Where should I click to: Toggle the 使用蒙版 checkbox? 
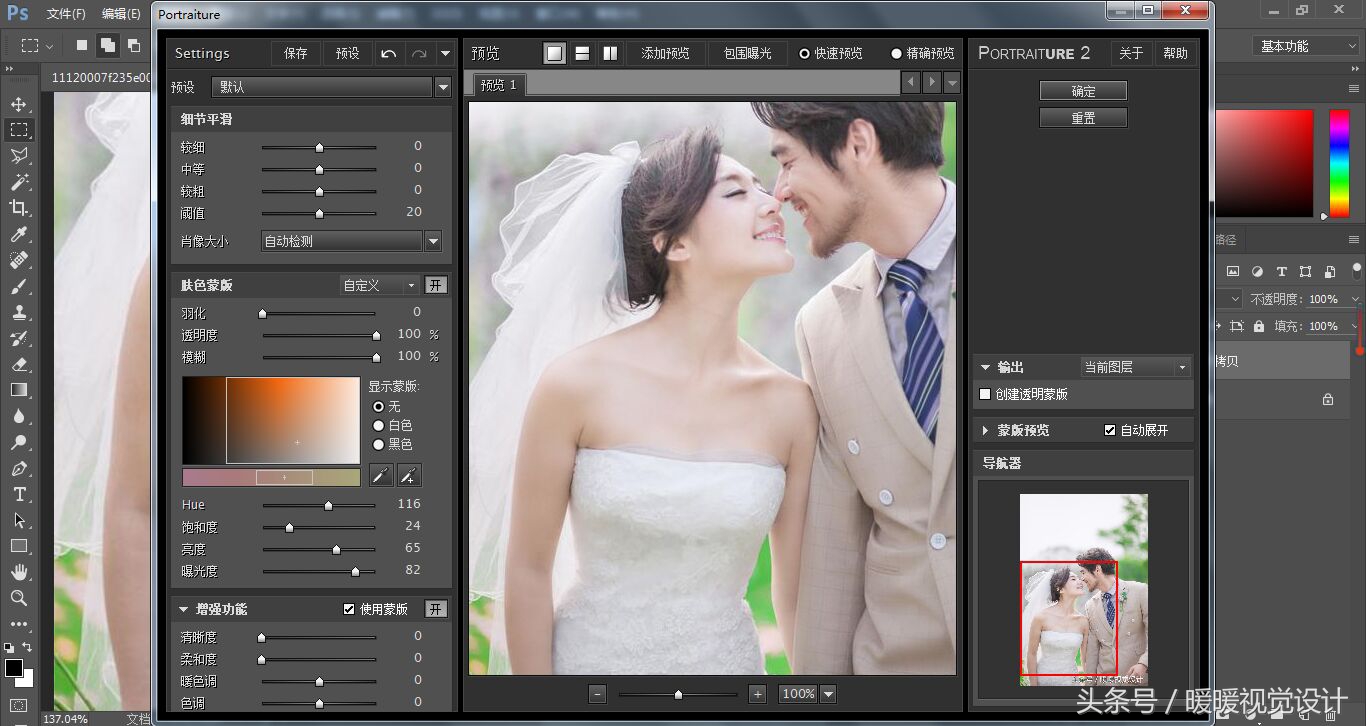click(349, 609)
